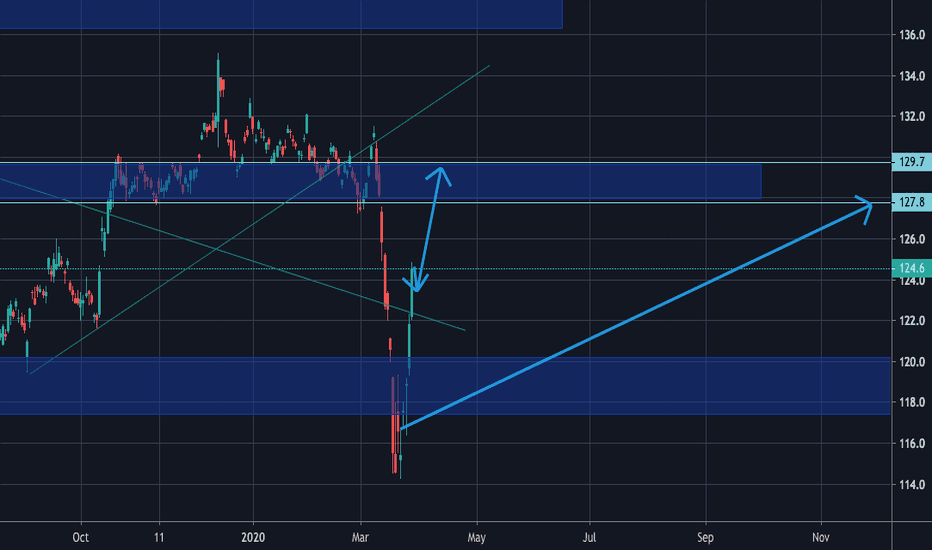Click the 136.0 price axis value
This screenshot has width=932, height=550.
(x=912, y=35)
